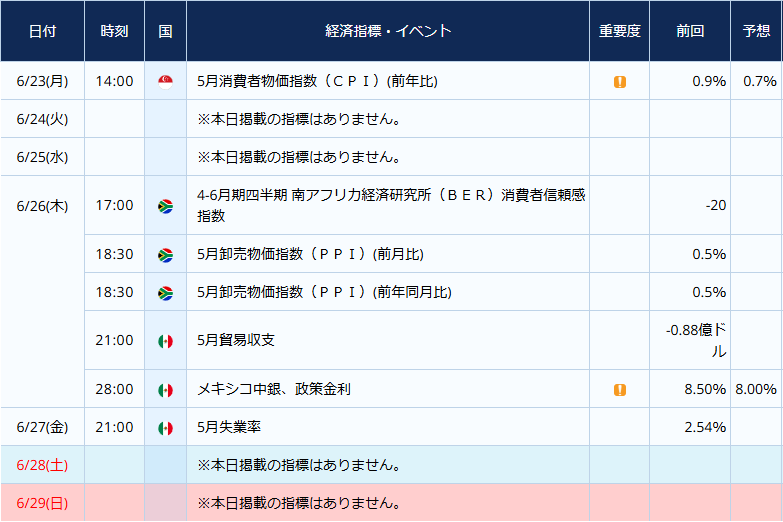
Task: Click the no-indicator notice on the 6/28 row
Action: click(x=299, y=465)
